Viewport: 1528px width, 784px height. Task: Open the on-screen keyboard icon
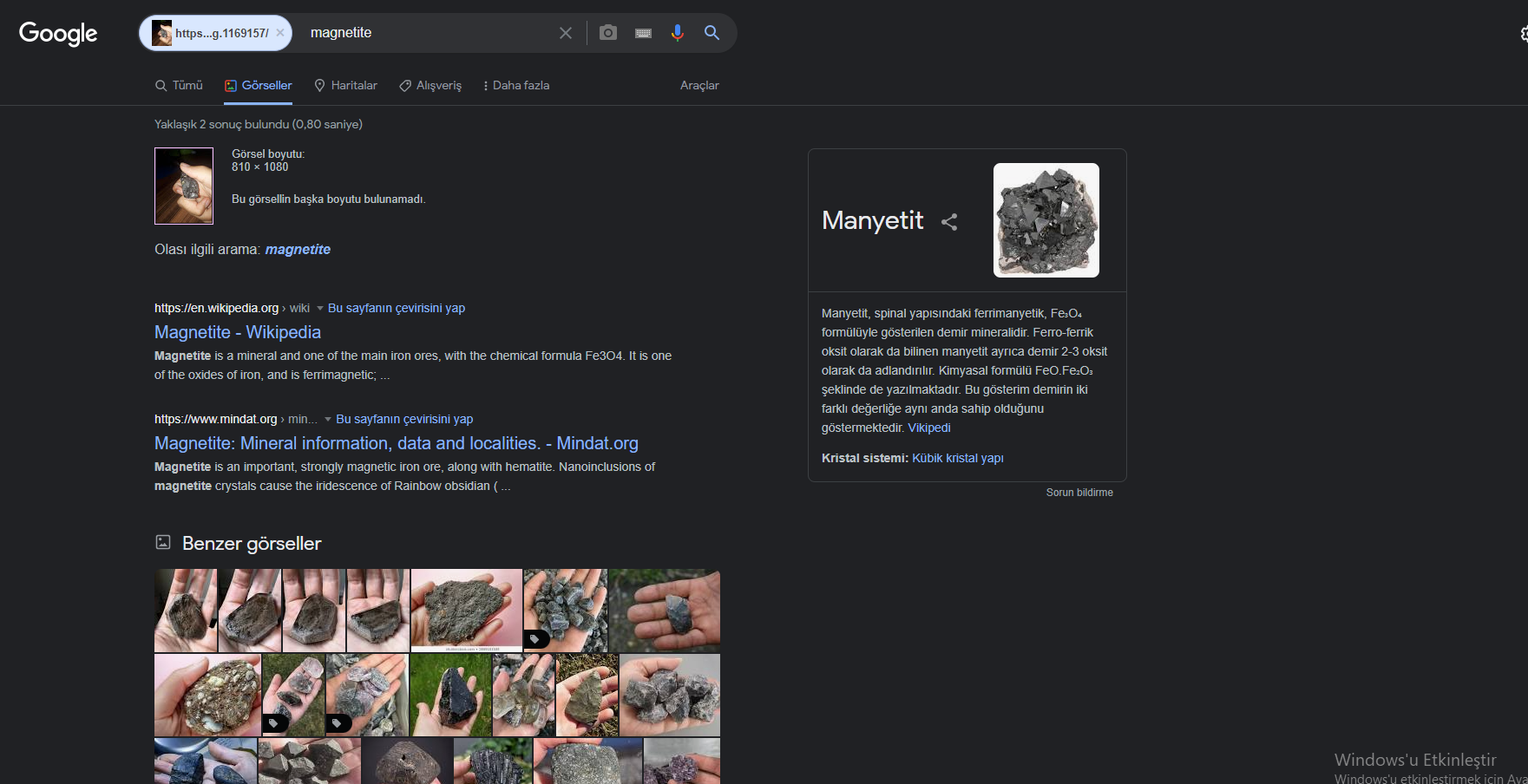click(643, 33)
